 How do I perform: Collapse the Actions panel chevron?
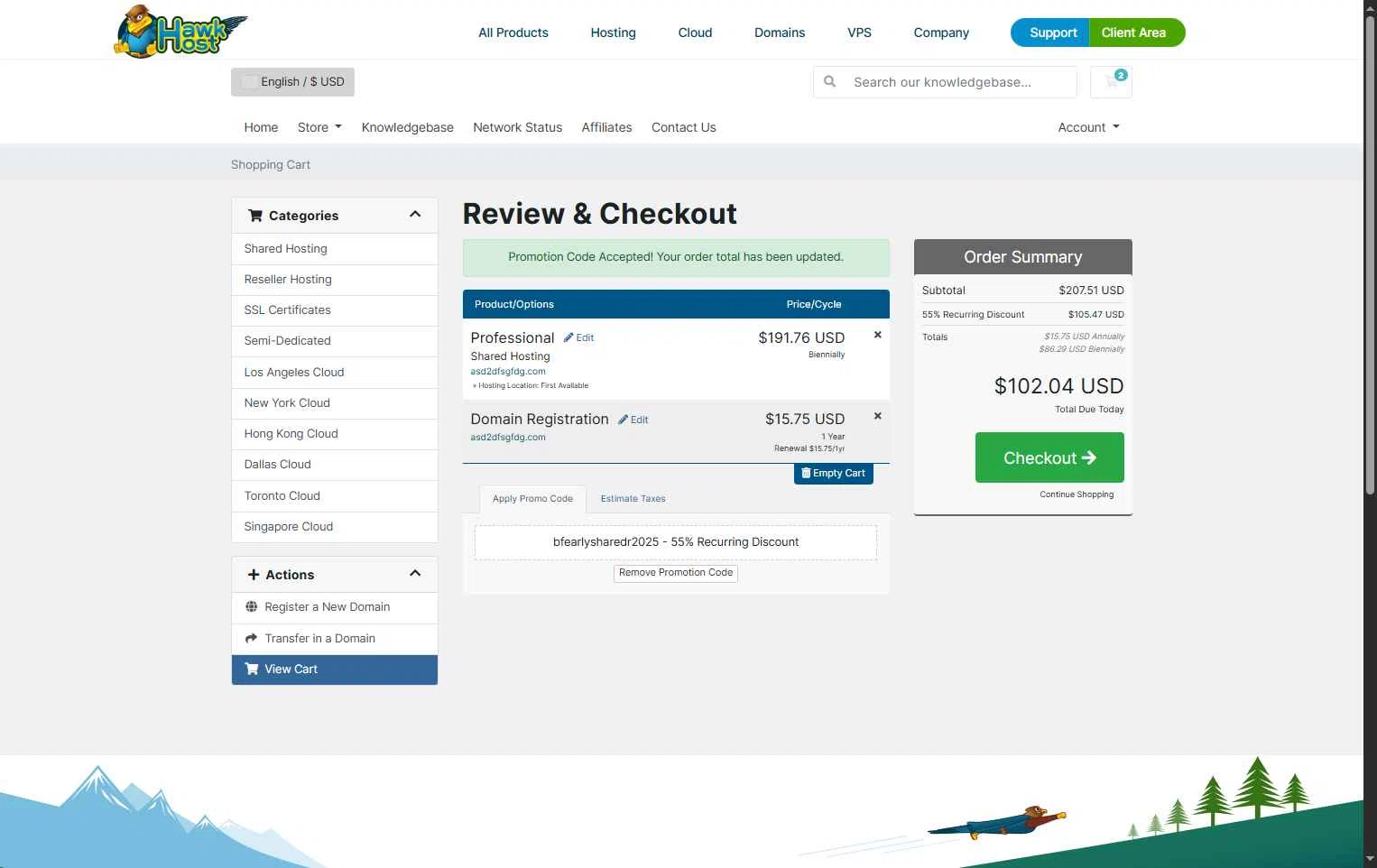(415, 574)
